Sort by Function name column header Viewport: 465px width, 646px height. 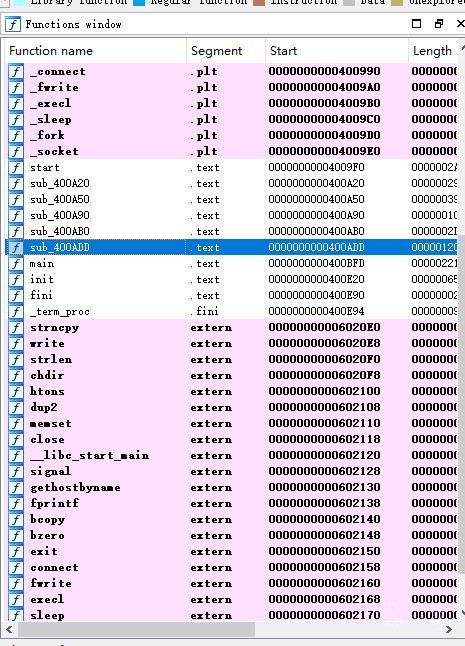(x=97, y=51)
